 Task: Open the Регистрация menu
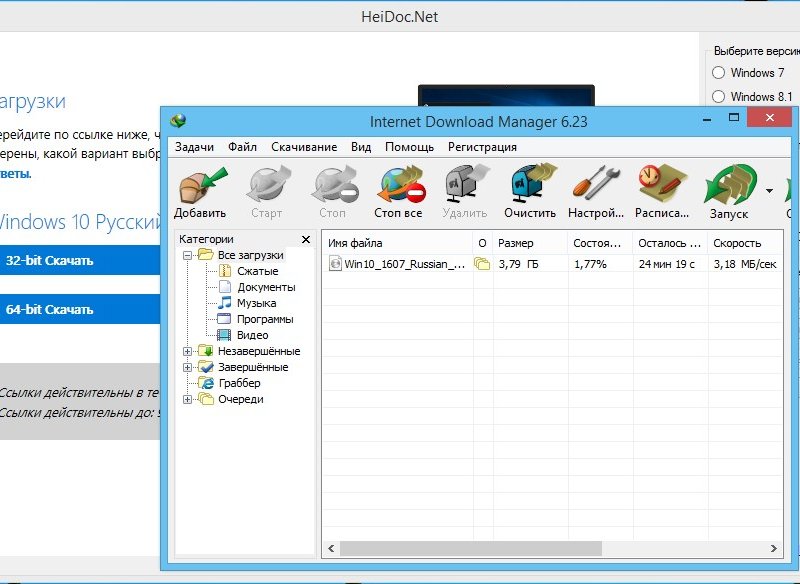(482, 147)
